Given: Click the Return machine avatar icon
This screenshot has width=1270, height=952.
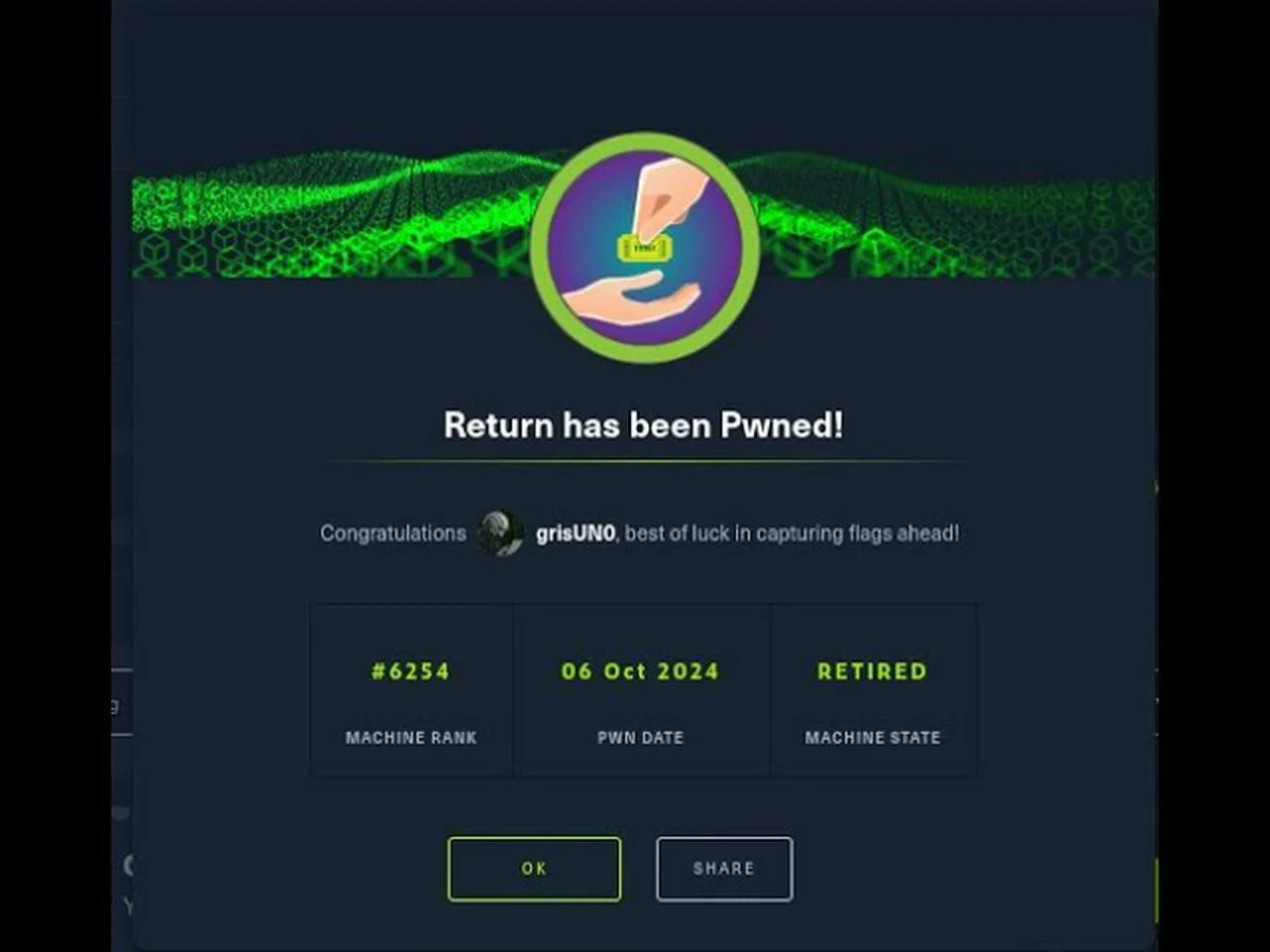Looking at the screenshot, I should [645, 248].
